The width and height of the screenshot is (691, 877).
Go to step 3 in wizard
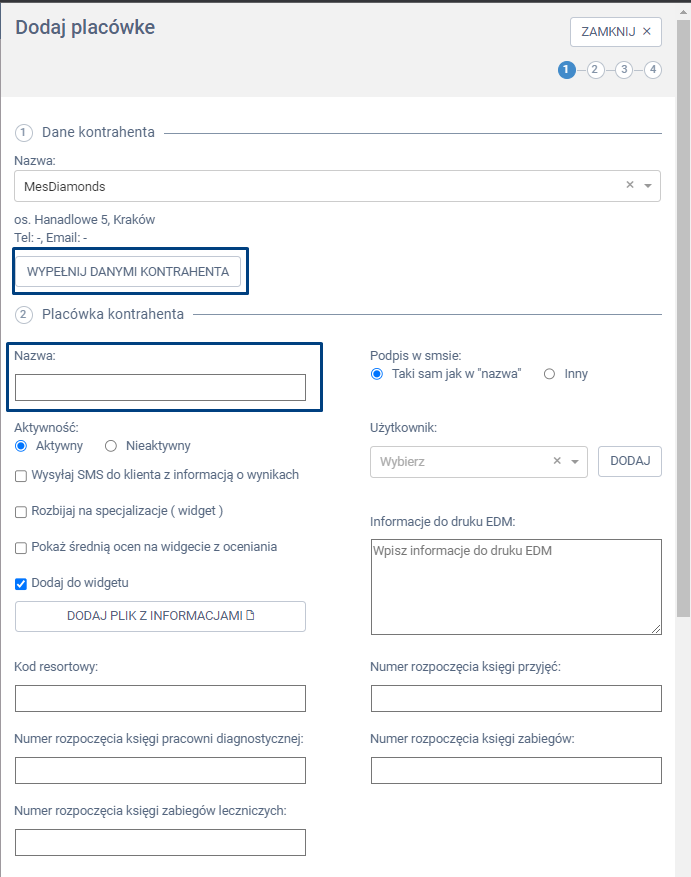(624, 70)
